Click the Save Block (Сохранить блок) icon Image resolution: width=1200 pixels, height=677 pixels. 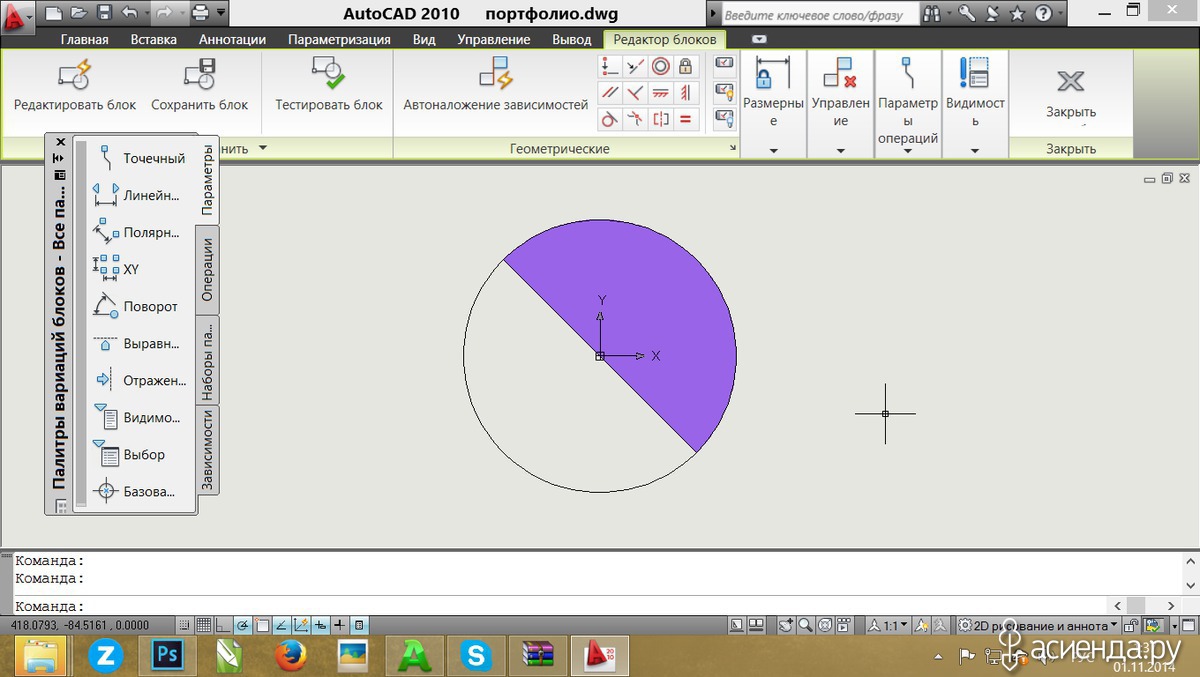200,75
